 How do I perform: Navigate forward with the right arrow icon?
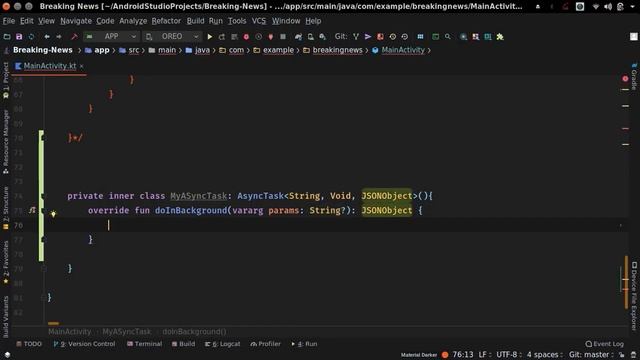click(x=59, y=37)
